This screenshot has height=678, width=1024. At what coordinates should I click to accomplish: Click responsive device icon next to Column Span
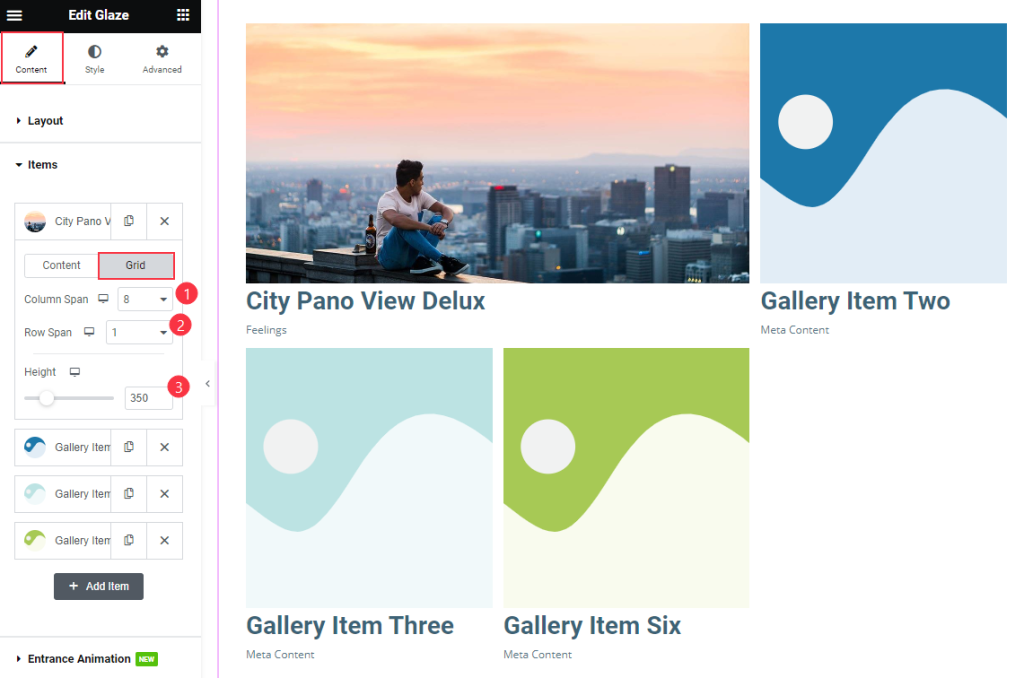tap(103, 299)
